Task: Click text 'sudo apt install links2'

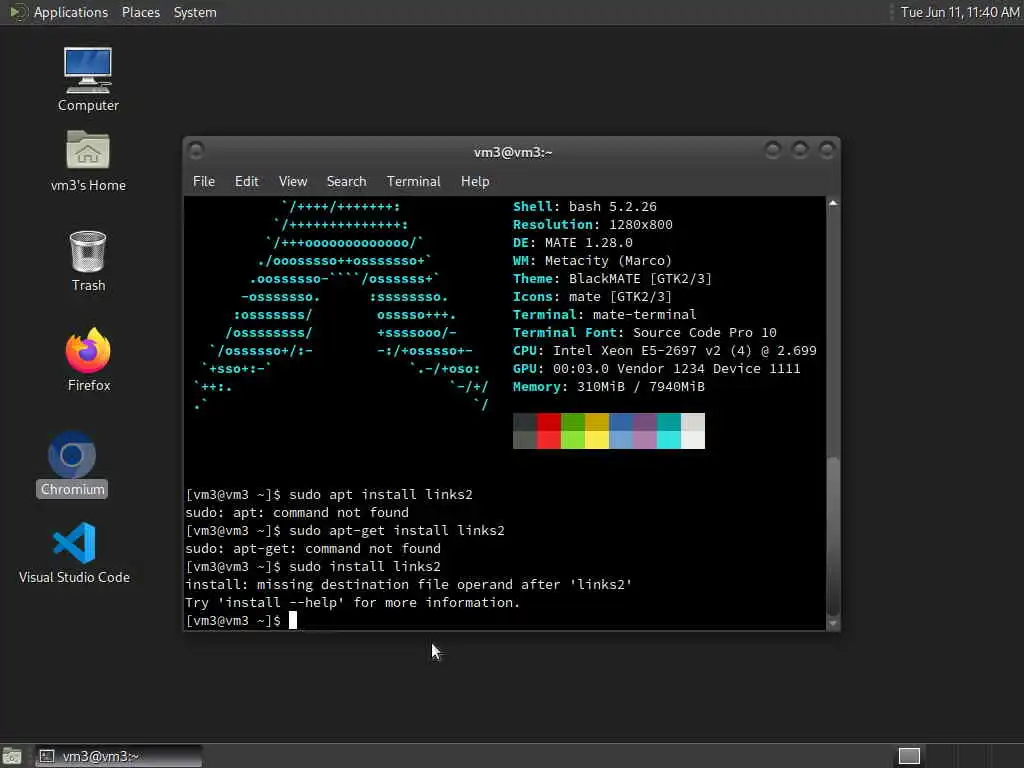Action: point(381,494)
